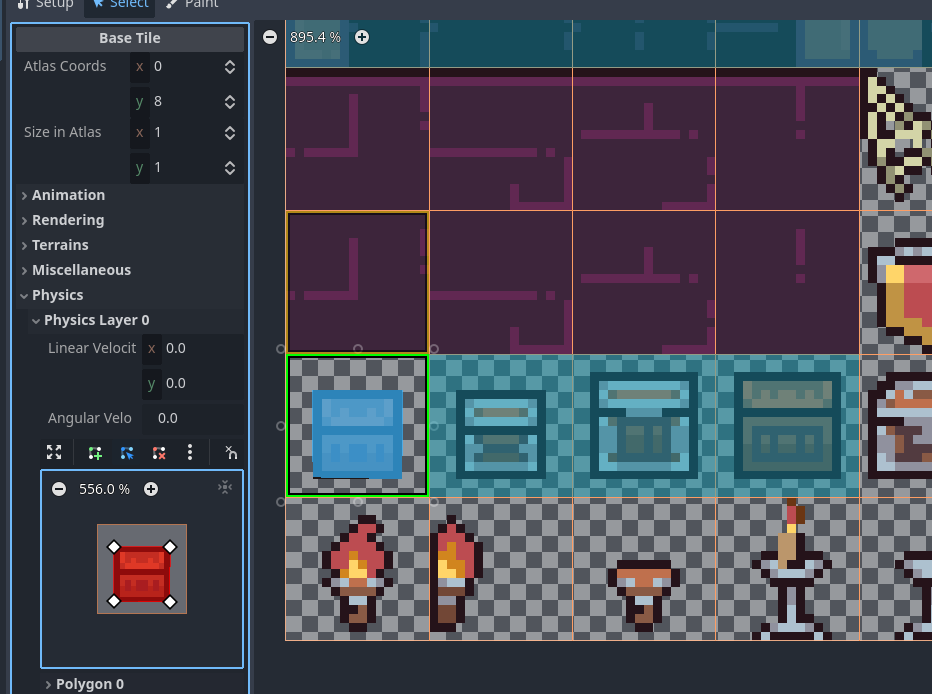
Task: Switch to the Setup tab
Action: (46, 4)
